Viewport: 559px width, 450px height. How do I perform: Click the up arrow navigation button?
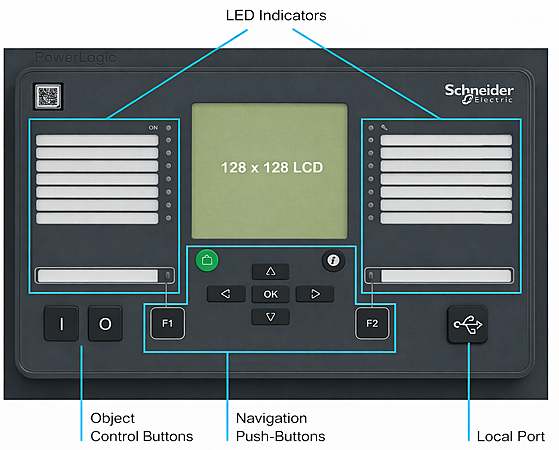[x=271, y=272]
